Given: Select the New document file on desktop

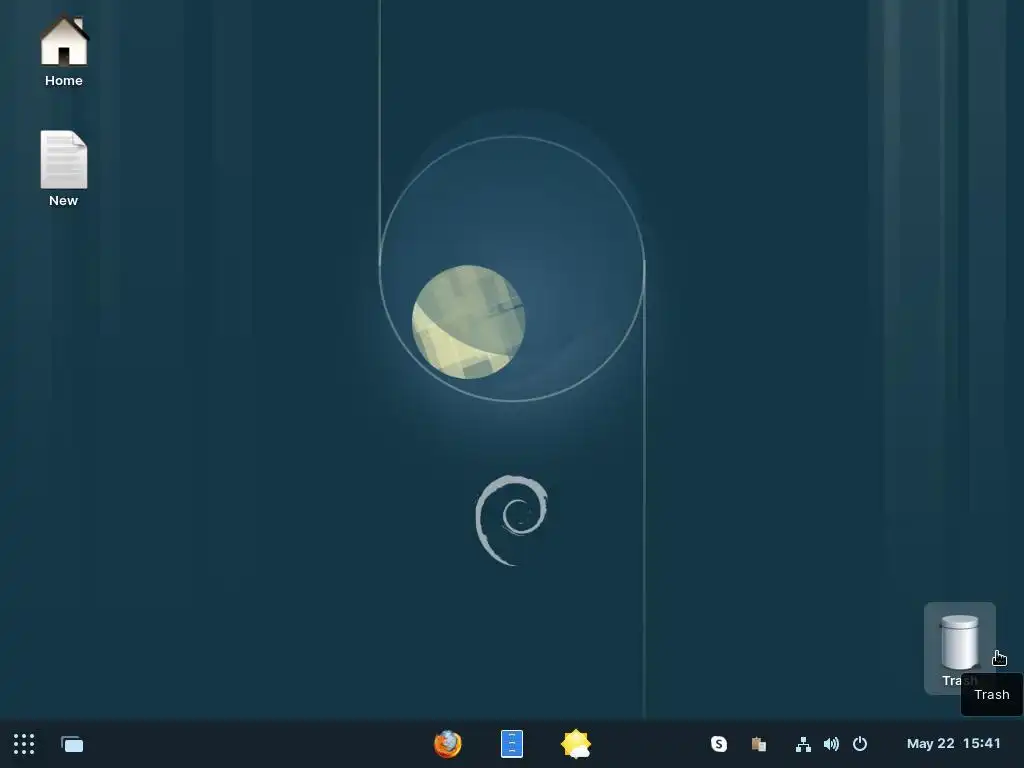Looking at the screenshot, I should [63, 168].
